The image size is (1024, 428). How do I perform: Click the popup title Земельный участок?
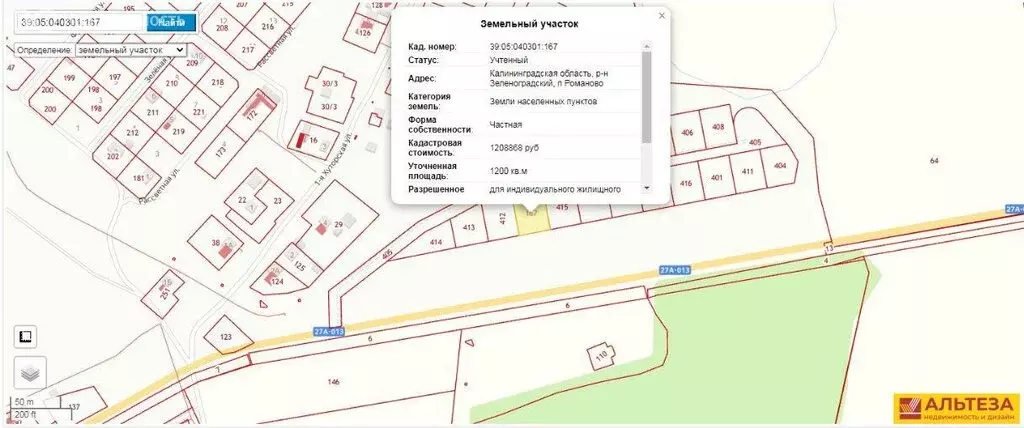click(x=529, y=24)
